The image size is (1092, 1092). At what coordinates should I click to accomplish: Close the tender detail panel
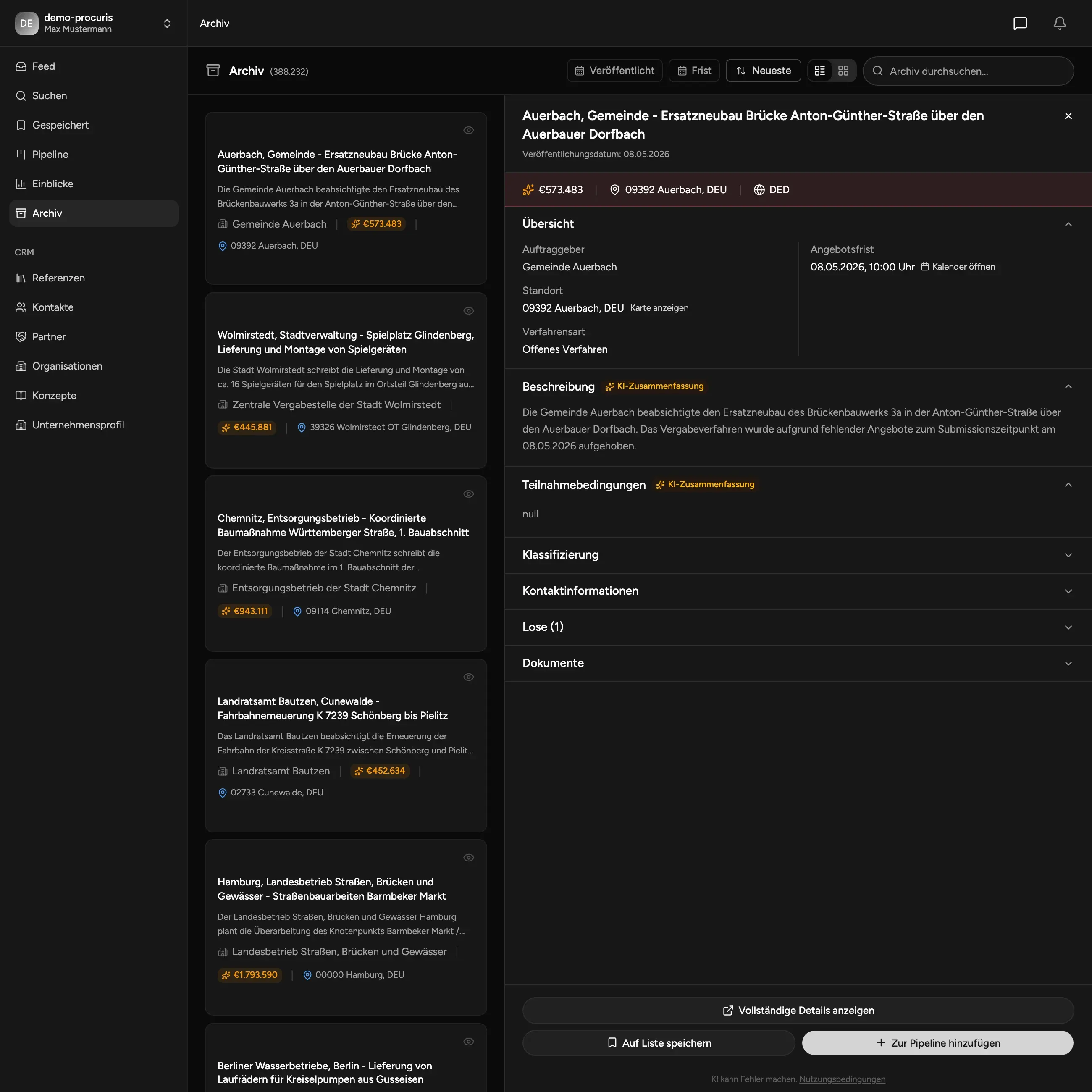tap(1068, 116)
